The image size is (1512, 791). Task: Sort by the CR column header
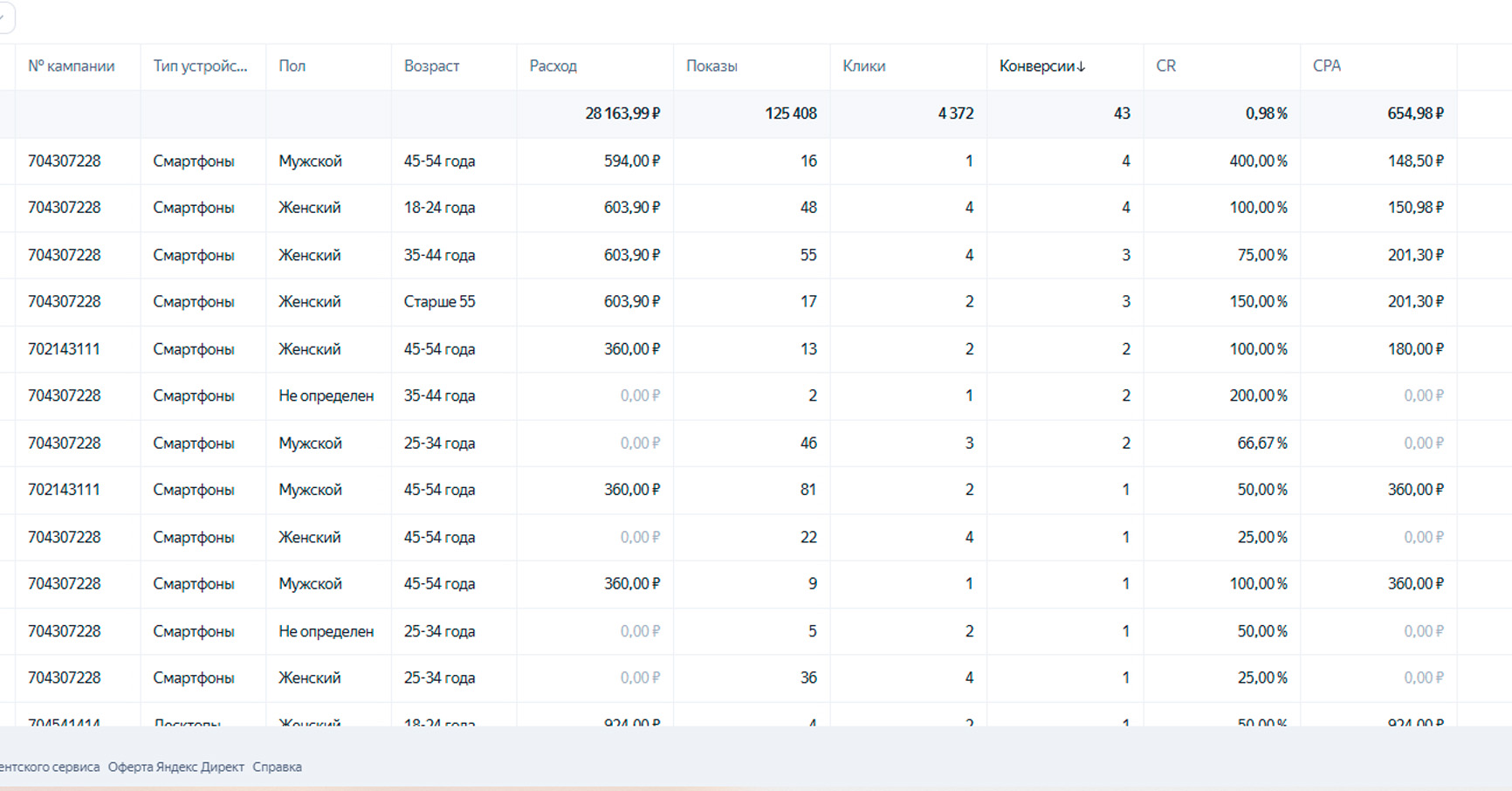pyautogui.click(x=1165, y=66)
